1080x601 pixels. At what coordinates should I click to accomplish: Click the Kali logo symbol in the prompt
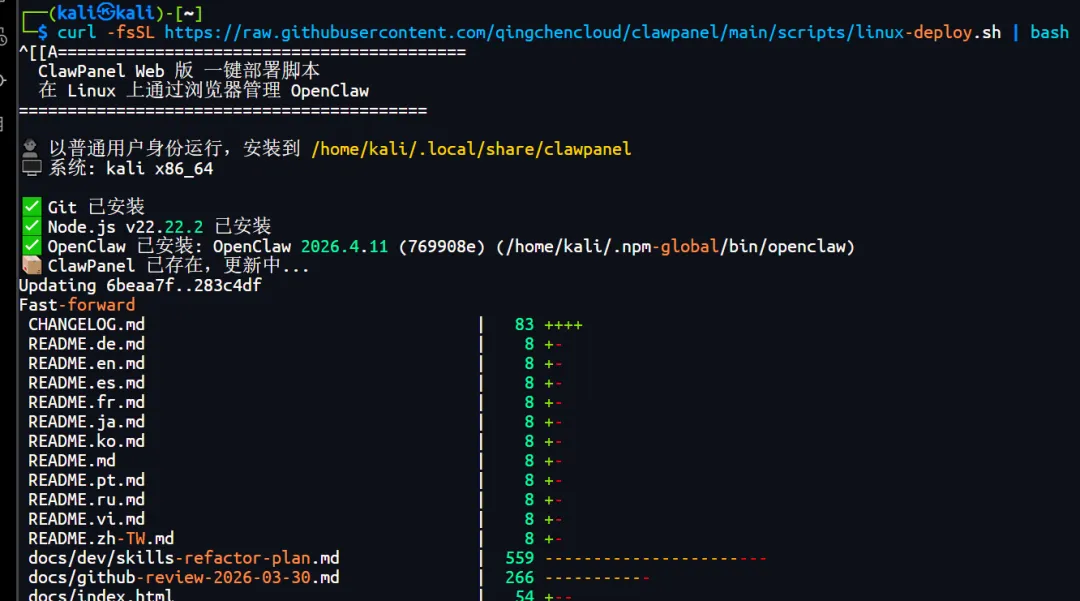click(105, 12)
